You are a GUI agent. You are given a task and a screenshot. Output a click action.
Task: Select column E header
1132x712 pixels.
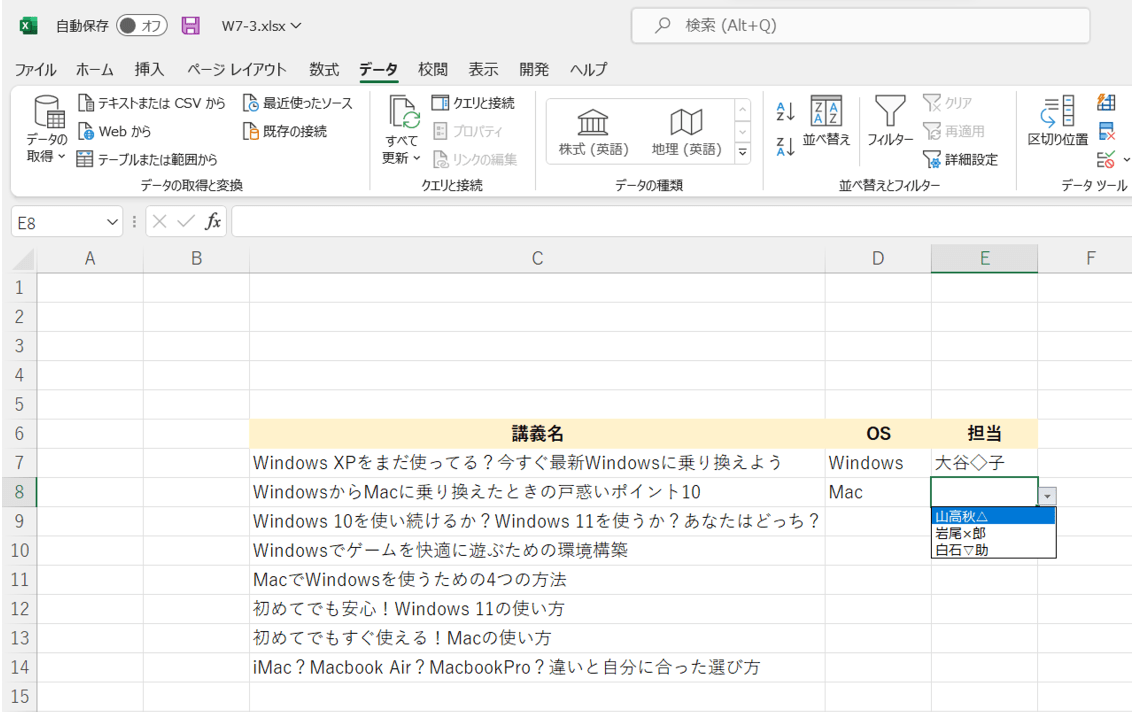pos(984,259)
